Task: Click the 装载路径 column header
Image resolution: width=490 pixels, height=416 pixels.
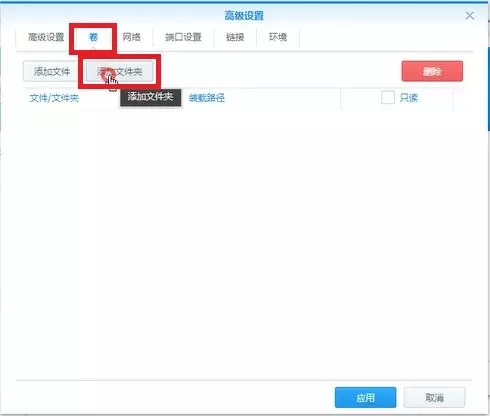Action: coord(207,98)
